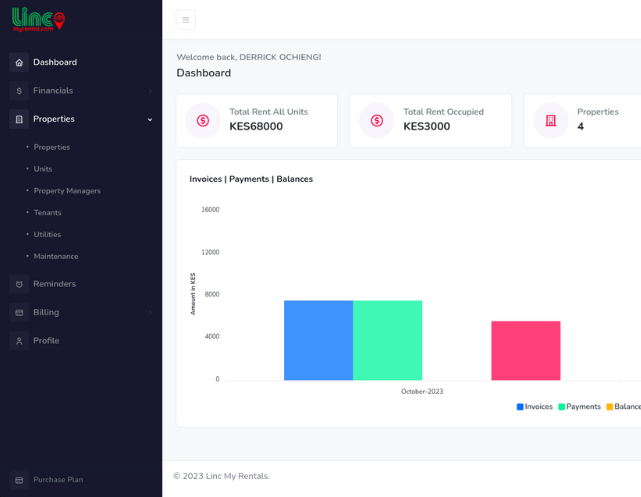Toggle the Invoices series in chart legend
The height and width of the screenshot is (497, 641).
pyautogui.click(x=535, y=407)
